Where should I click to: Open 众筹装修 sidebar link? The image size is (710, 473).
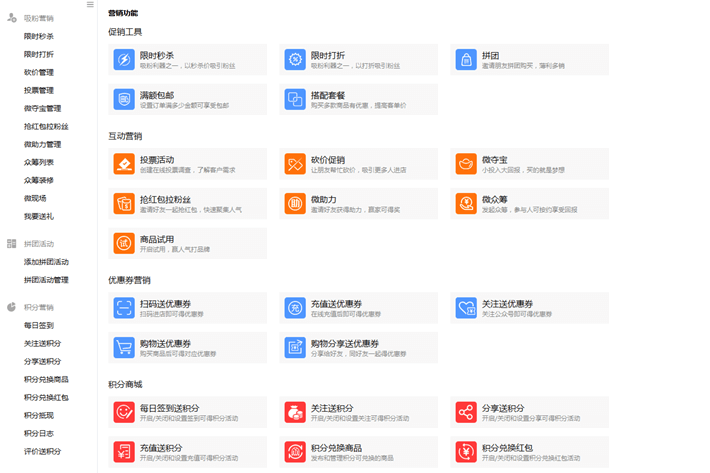pyautogui.click(x=38, y=180)
